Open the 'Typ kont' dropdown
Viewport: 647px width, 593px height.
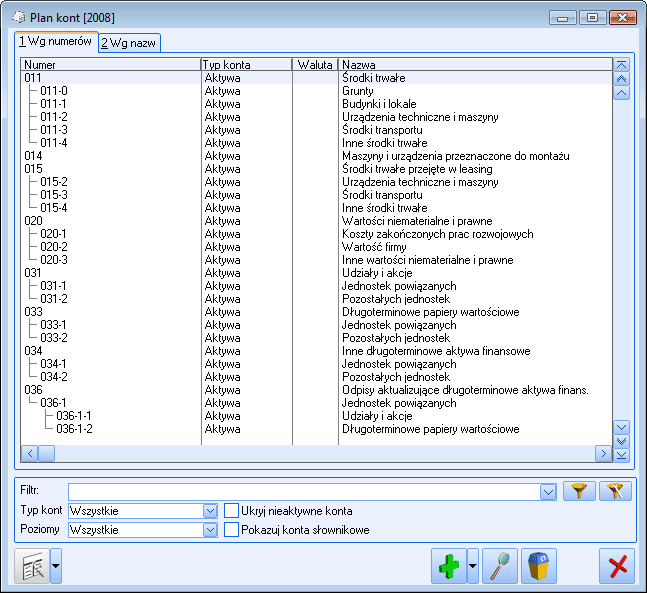click(x=210, y=511)
